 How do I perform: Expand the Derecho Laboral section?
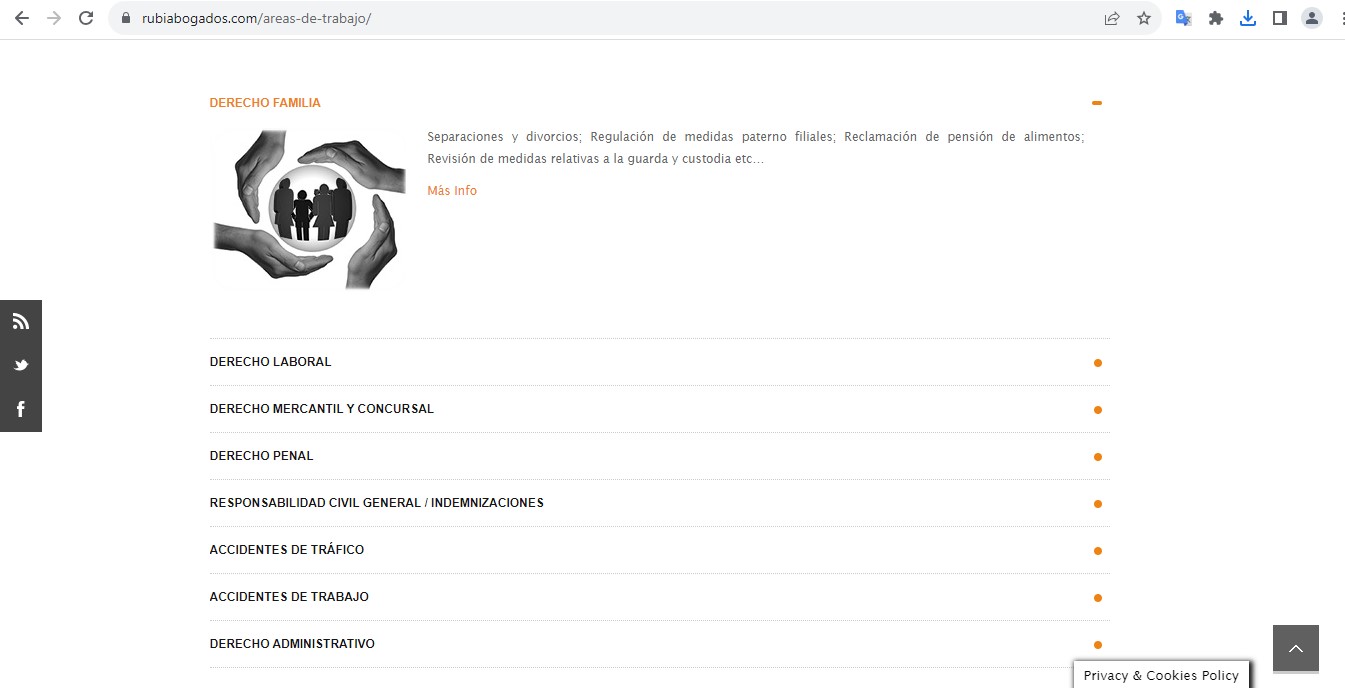270,362
